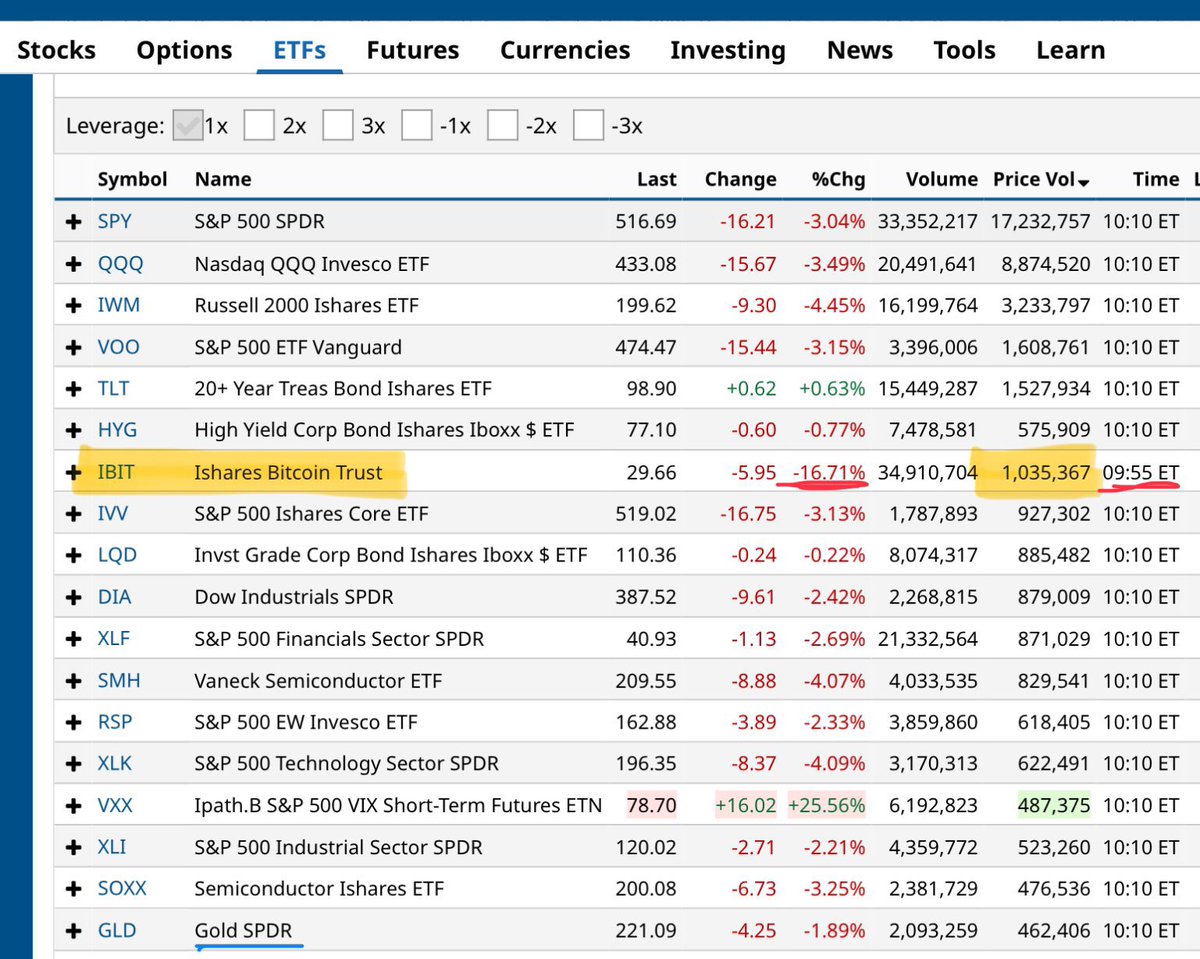Viewport: 1200px width, 959px height.
Task: Sort by the Symbol column header
Action: point(132,180)
